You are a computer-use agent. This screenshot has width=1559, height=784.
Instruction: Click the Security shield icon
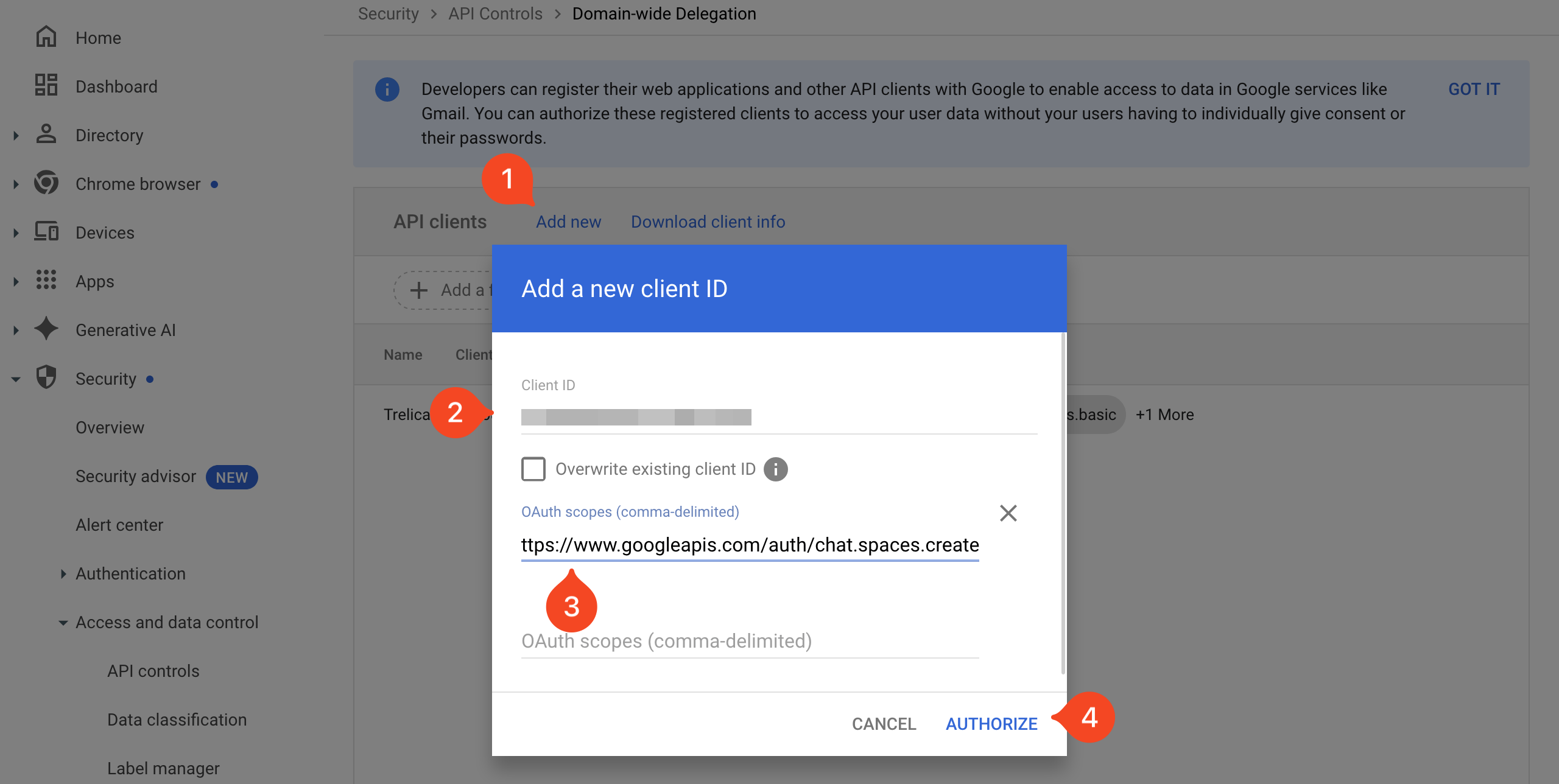[x=46, y=377]
